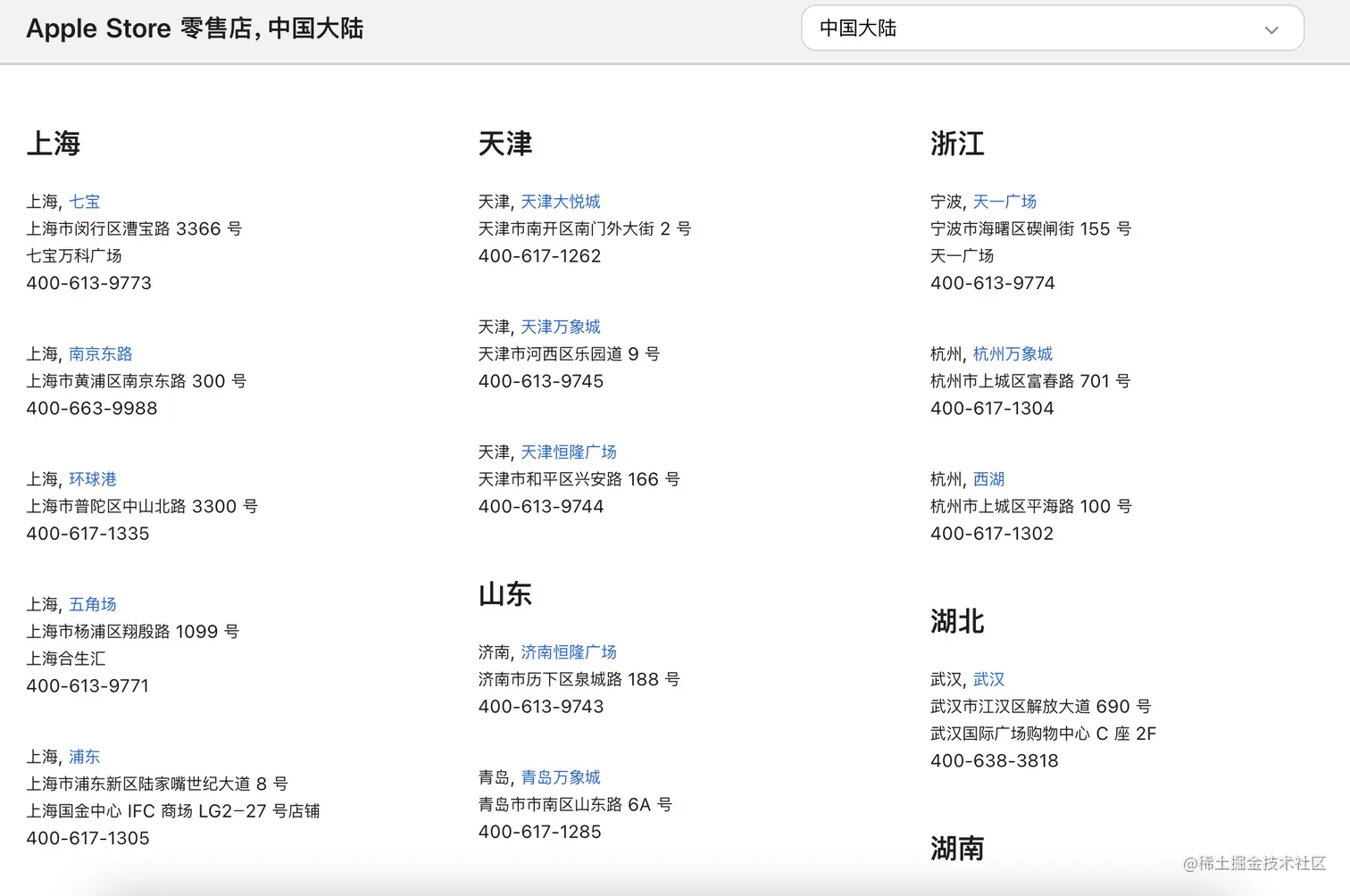Click the Apple Store 零售店 title
The height and width of the screenshot is (896, 1350).
[195, 29]
